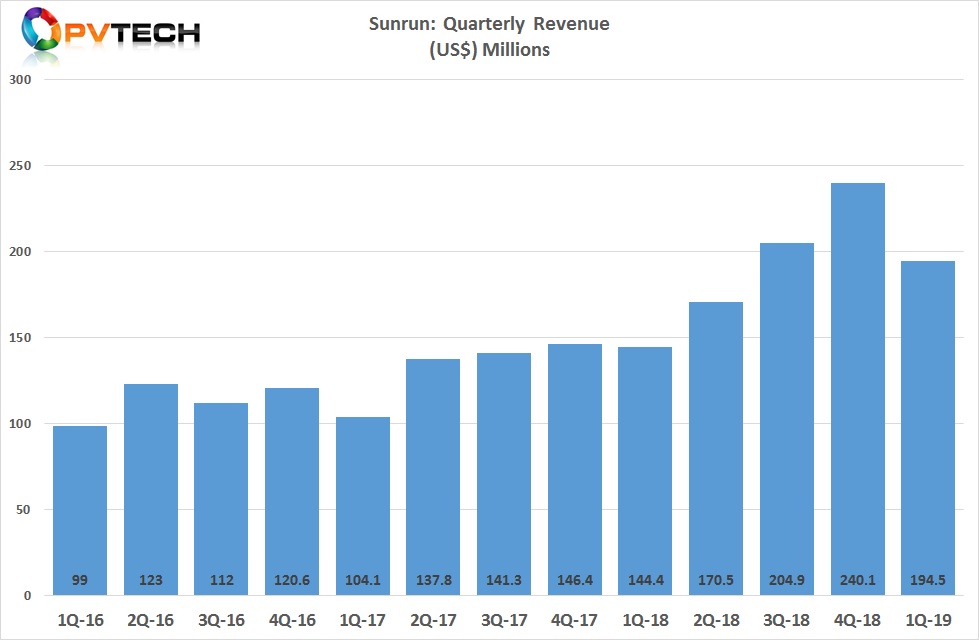This screenshot has height=640, width=979.
Task: Select the 3Q-16 bar
Action: click(221, 499)
